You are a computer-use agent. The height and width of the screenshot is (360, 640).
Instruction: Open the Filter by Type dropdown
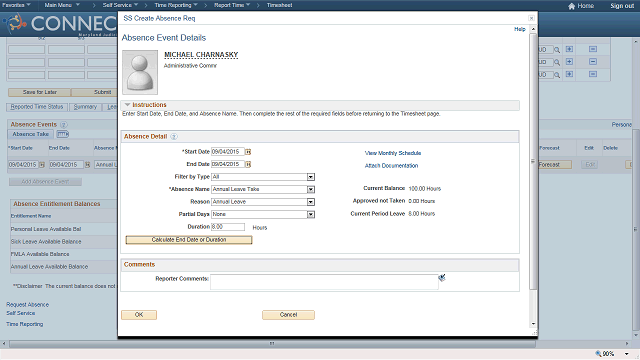[311, 177]
